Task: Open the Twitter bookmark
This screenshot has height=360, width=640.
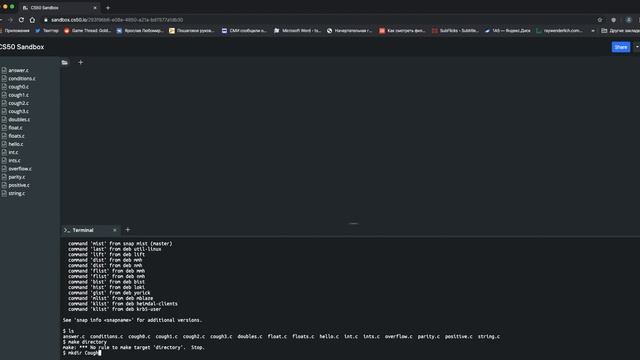Action: [x=47, y=31]
